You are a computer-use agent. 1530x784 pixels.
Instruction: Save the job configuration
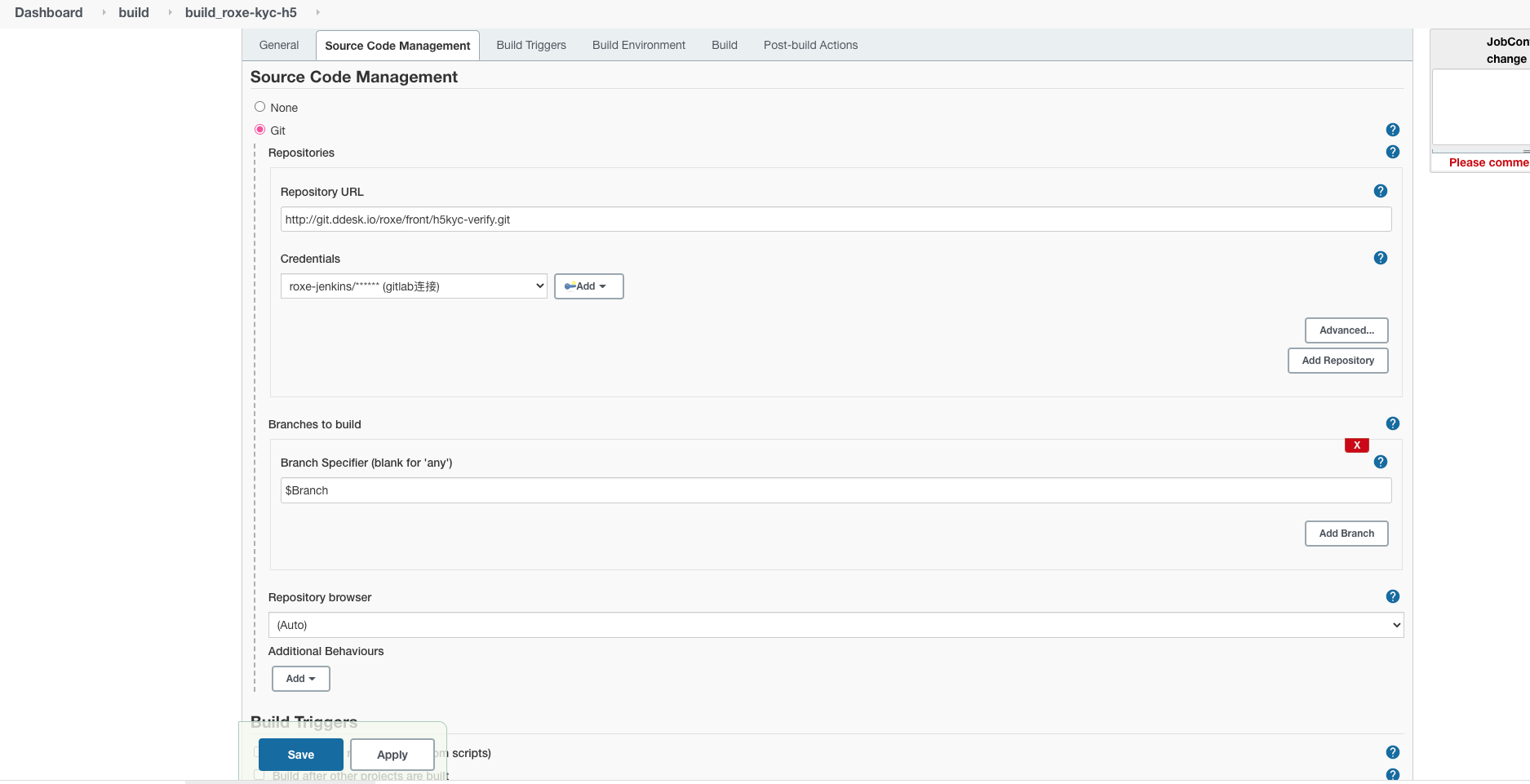tap(301, 755)
